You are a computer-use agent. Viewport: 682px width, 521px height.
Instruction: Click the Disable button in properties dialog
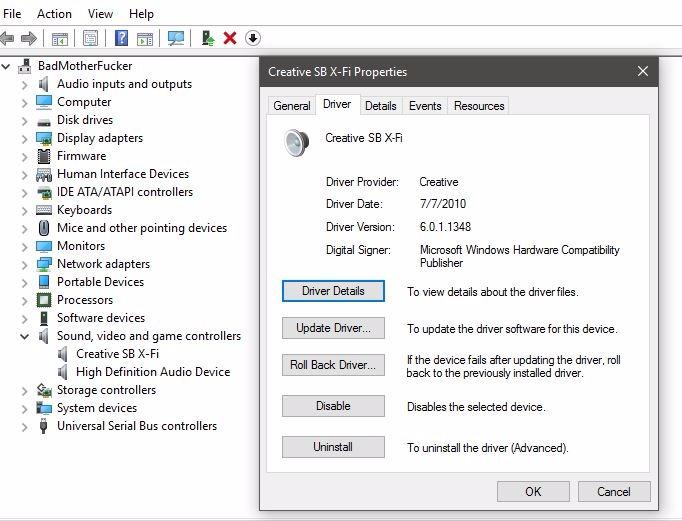pos(333,406)
